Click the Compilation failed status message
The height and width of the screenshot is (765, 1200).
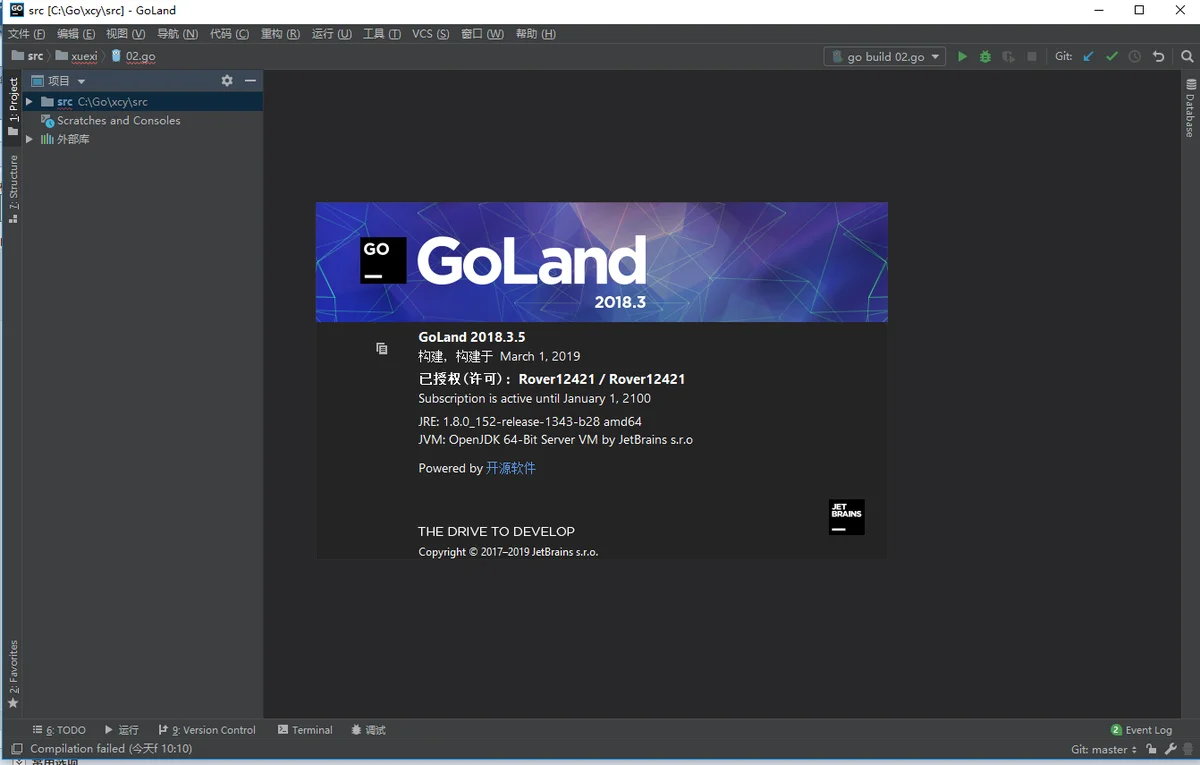[x=111, y=749]
